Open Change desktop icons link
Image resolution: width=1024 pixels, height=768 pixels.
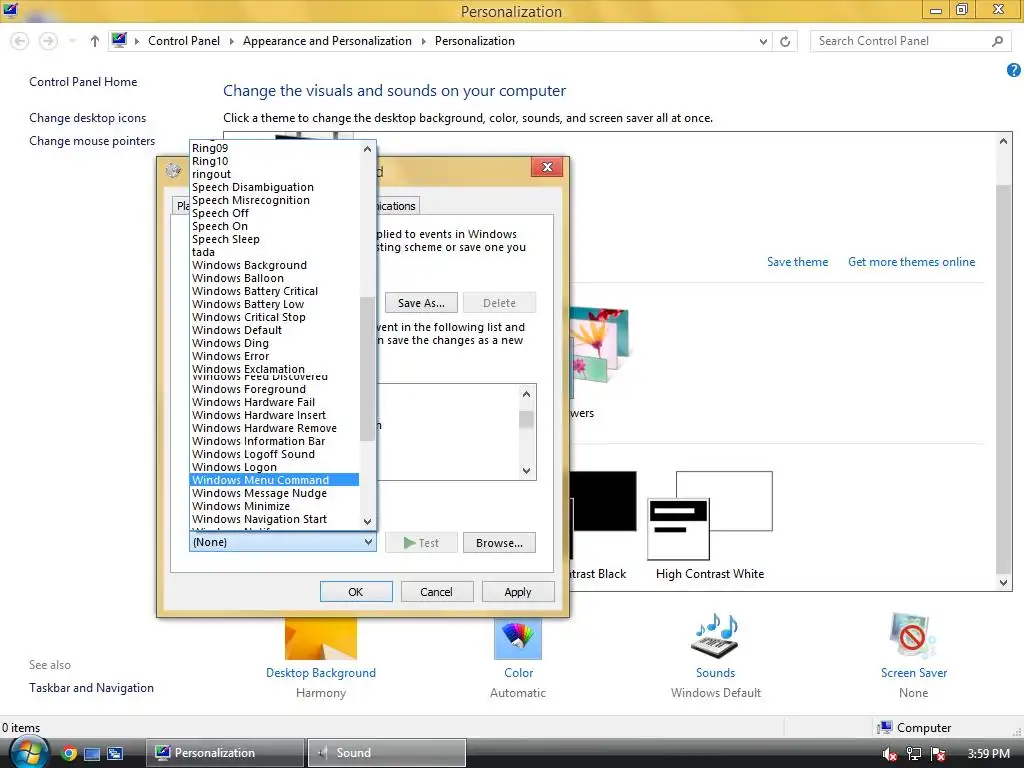pyautogui.click(x=88, y=118)
